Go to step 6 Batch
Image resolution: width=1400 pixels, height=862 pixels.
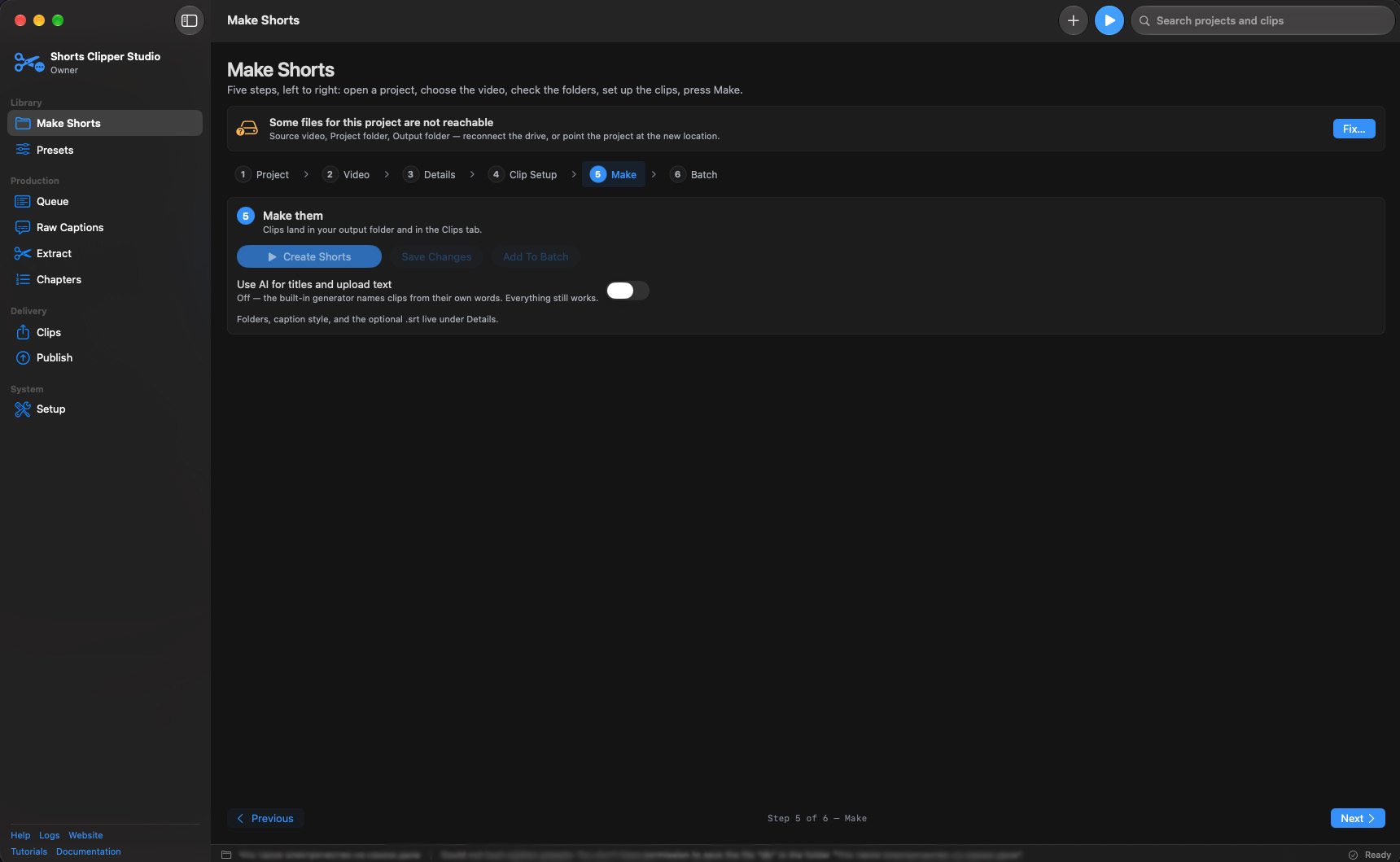tap(694, 174)
